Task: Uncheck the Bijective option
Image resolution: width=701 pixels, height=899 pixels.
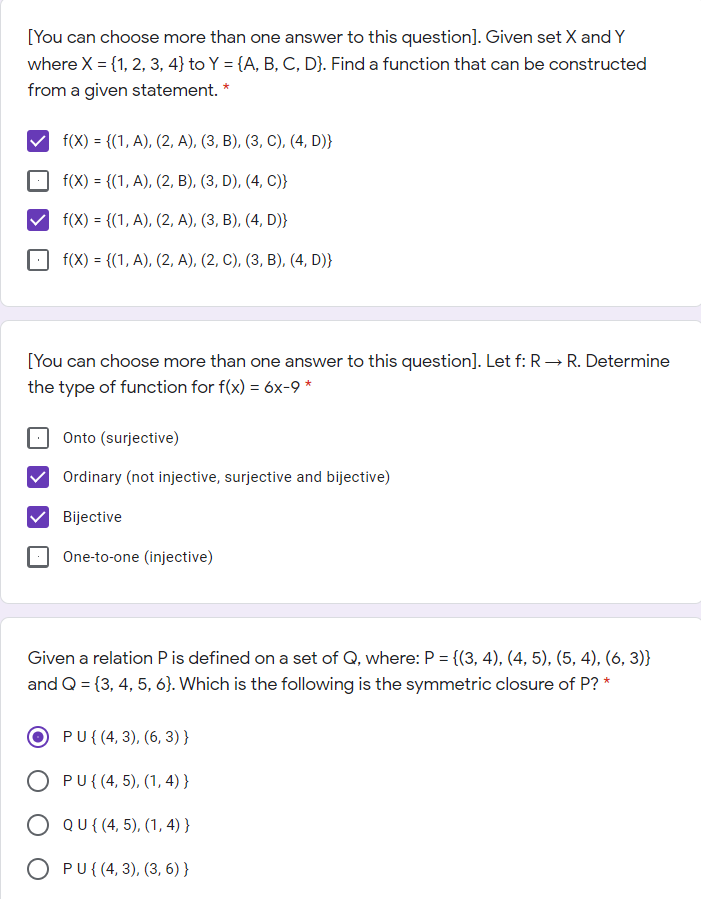Action: [37, 517]
